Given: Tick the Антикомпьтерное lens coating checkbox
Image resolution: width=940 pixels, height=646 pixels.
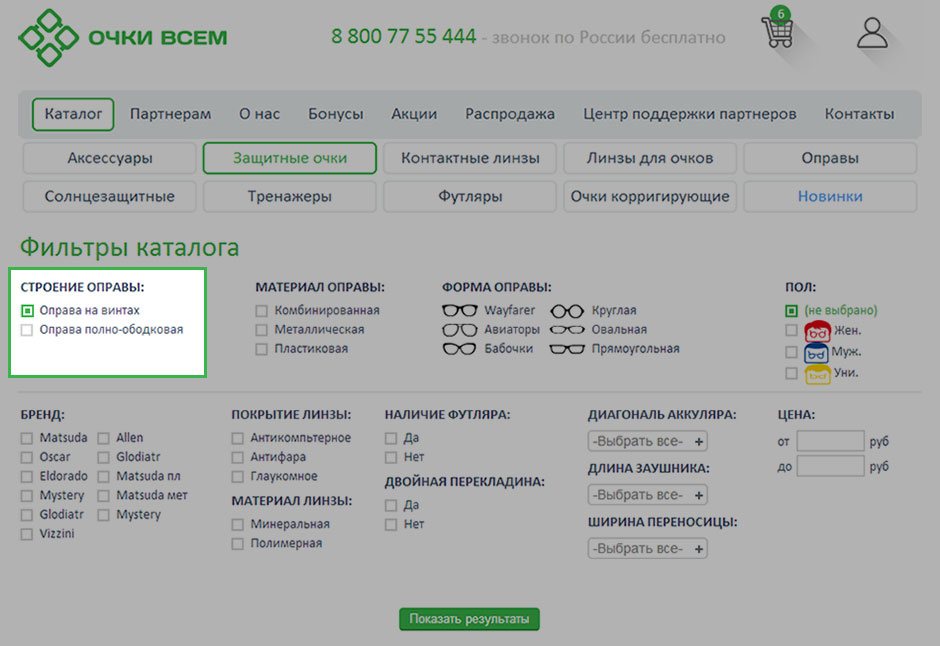Looking at the screenshot, I should [238, 438].
